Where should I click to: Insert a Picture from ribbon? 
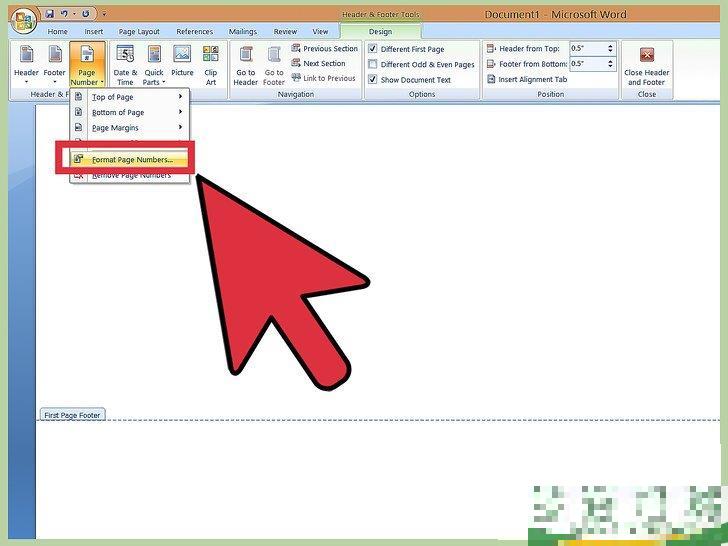(x=182, y=63)
